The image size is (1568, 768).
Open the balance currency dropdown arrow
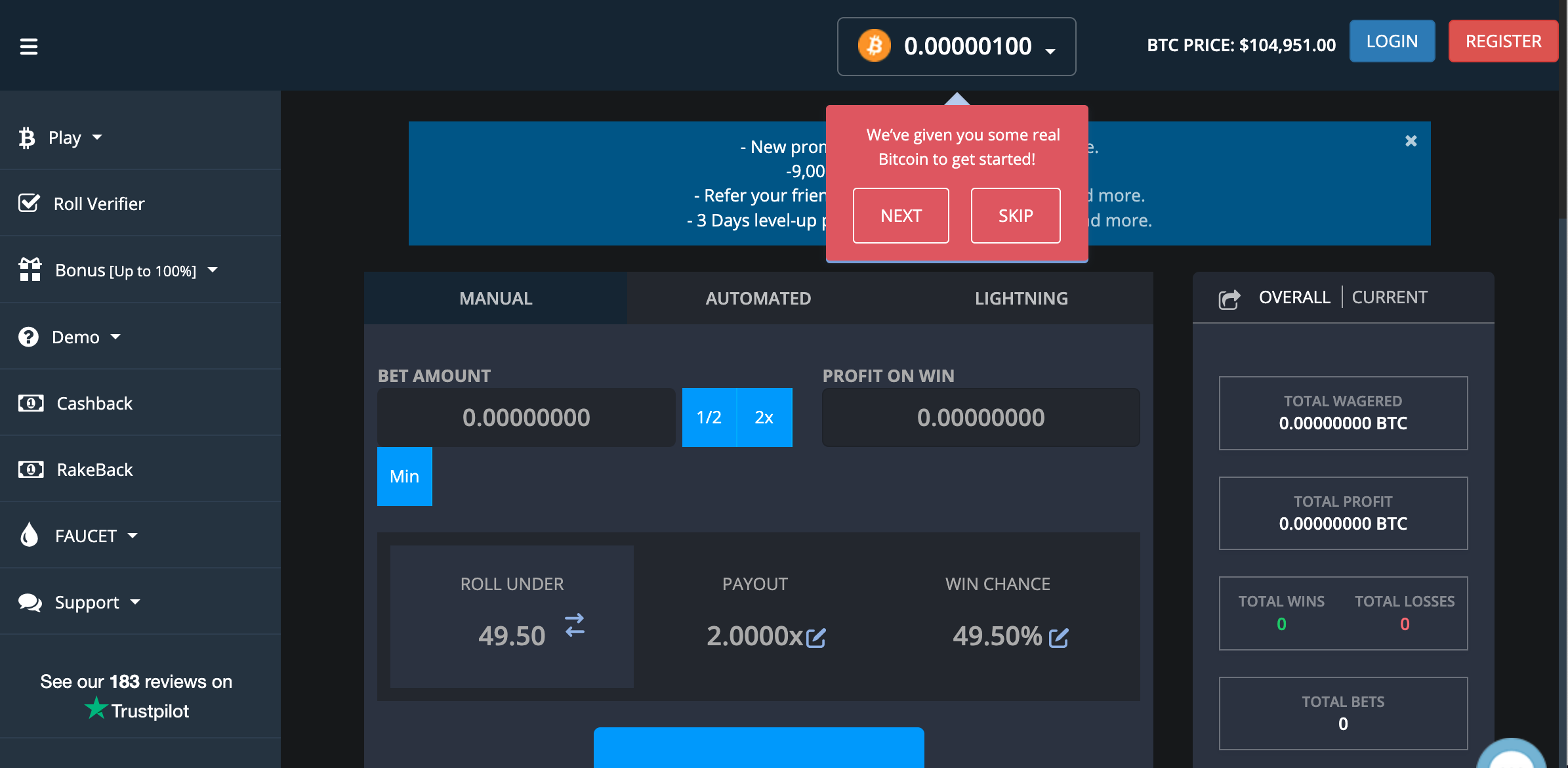tap(1050, 51)
